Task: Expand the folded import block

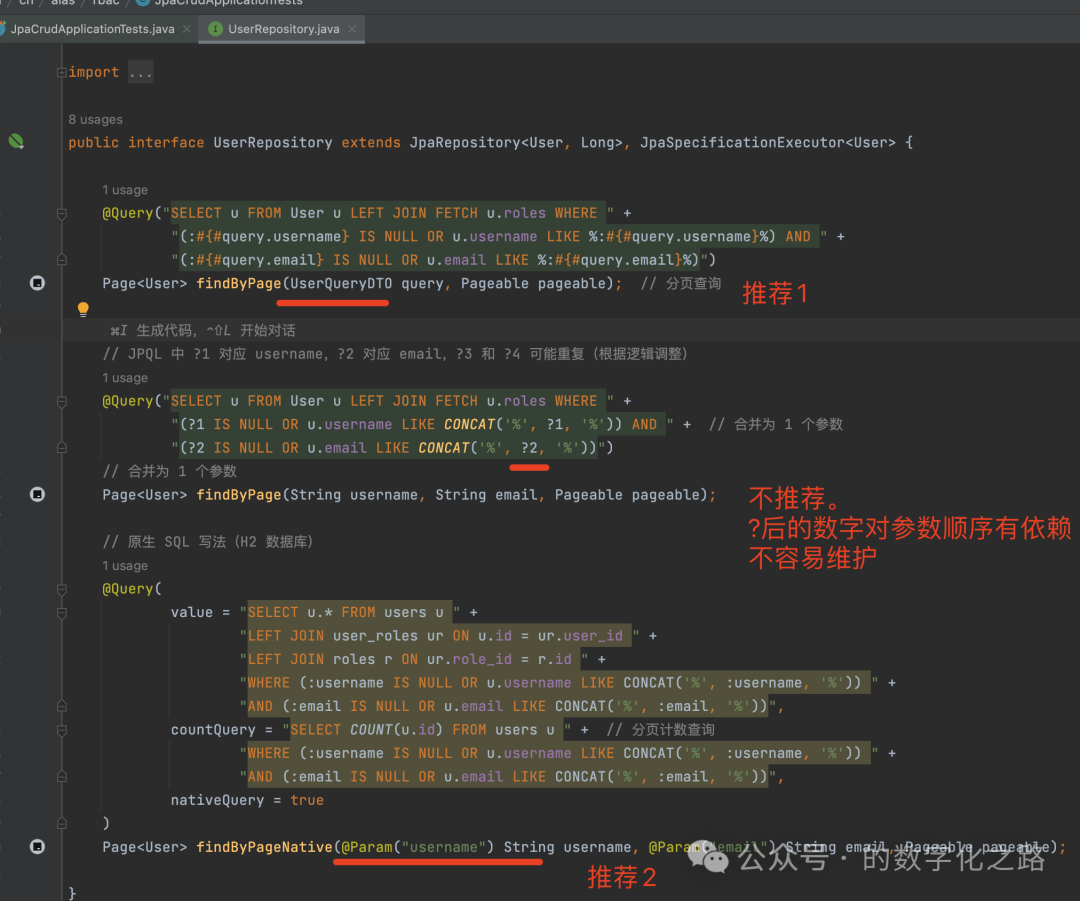Action: click(61, 72)
